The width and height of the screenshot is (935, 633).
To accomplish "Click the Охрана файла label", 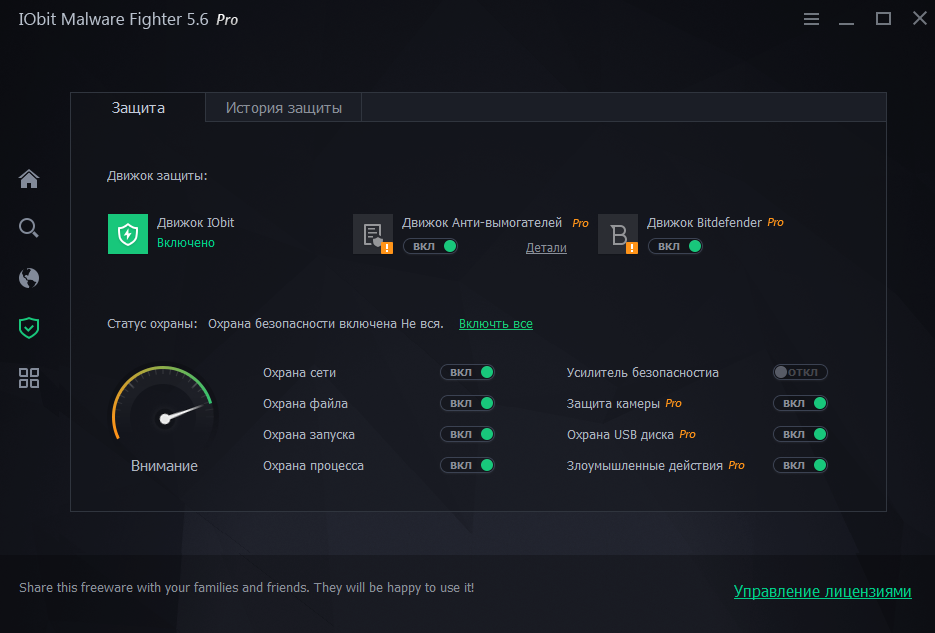I will coord(305,404).
